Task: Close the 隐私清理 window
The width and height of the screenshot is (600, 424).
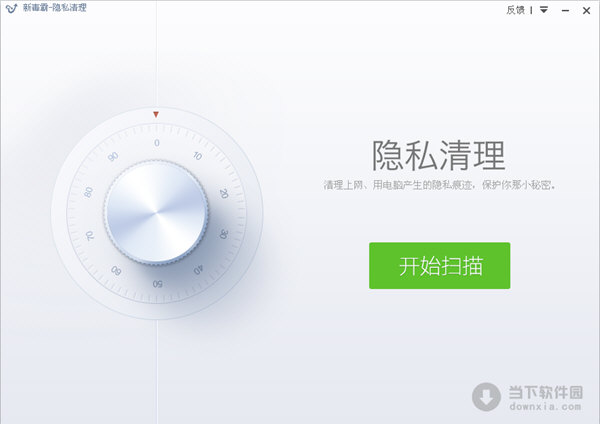Action: [586, 11]
